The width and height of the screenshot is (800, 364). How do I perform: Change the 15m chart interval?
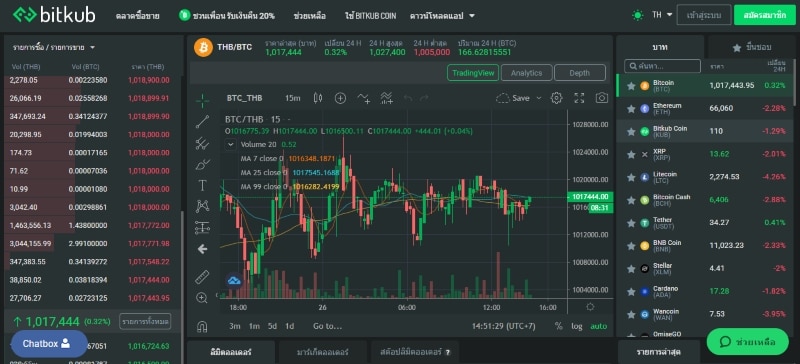[x=293, y=98]
